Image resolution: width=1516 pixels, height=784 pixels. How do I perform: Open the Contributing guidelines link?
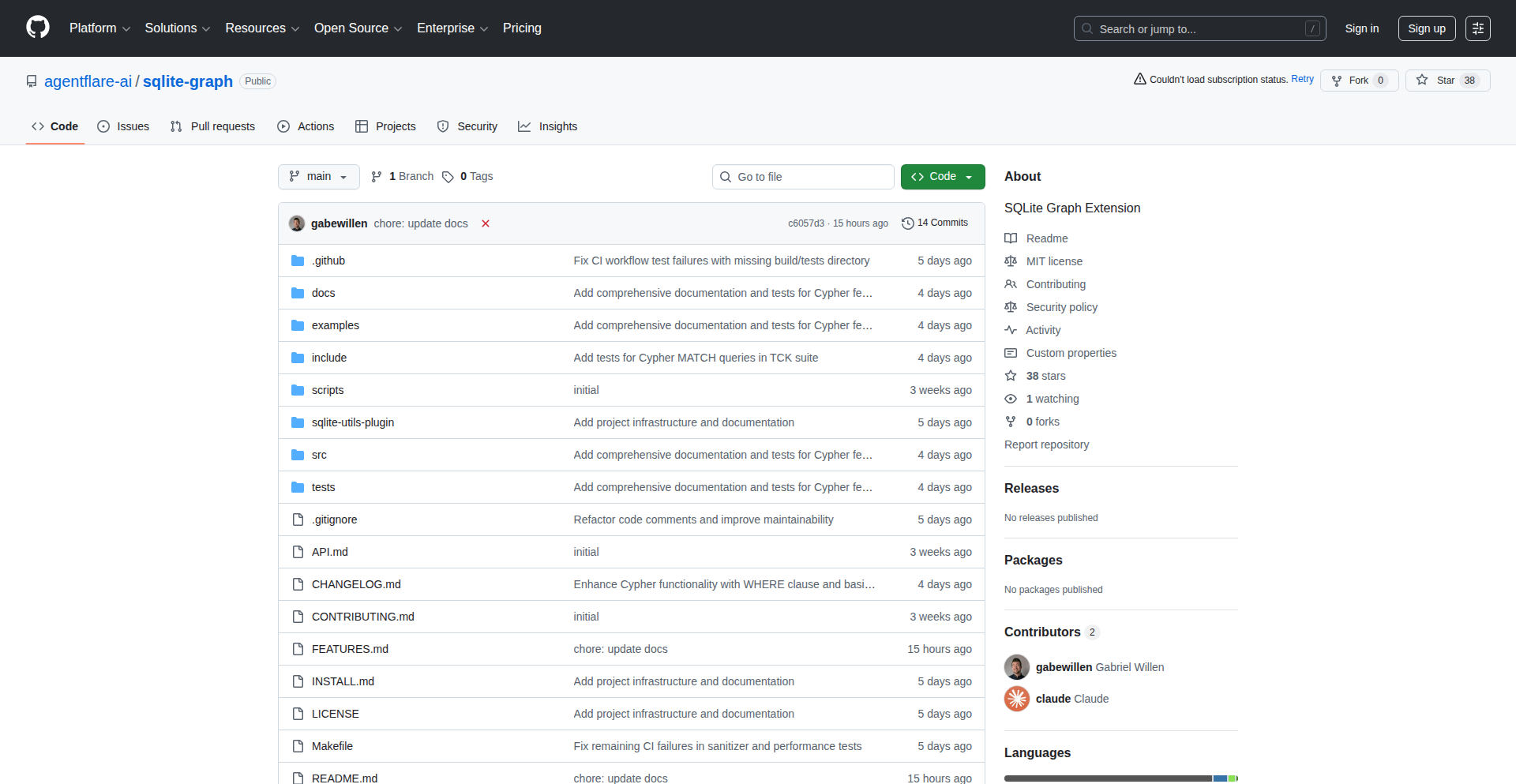(1056, 284)
